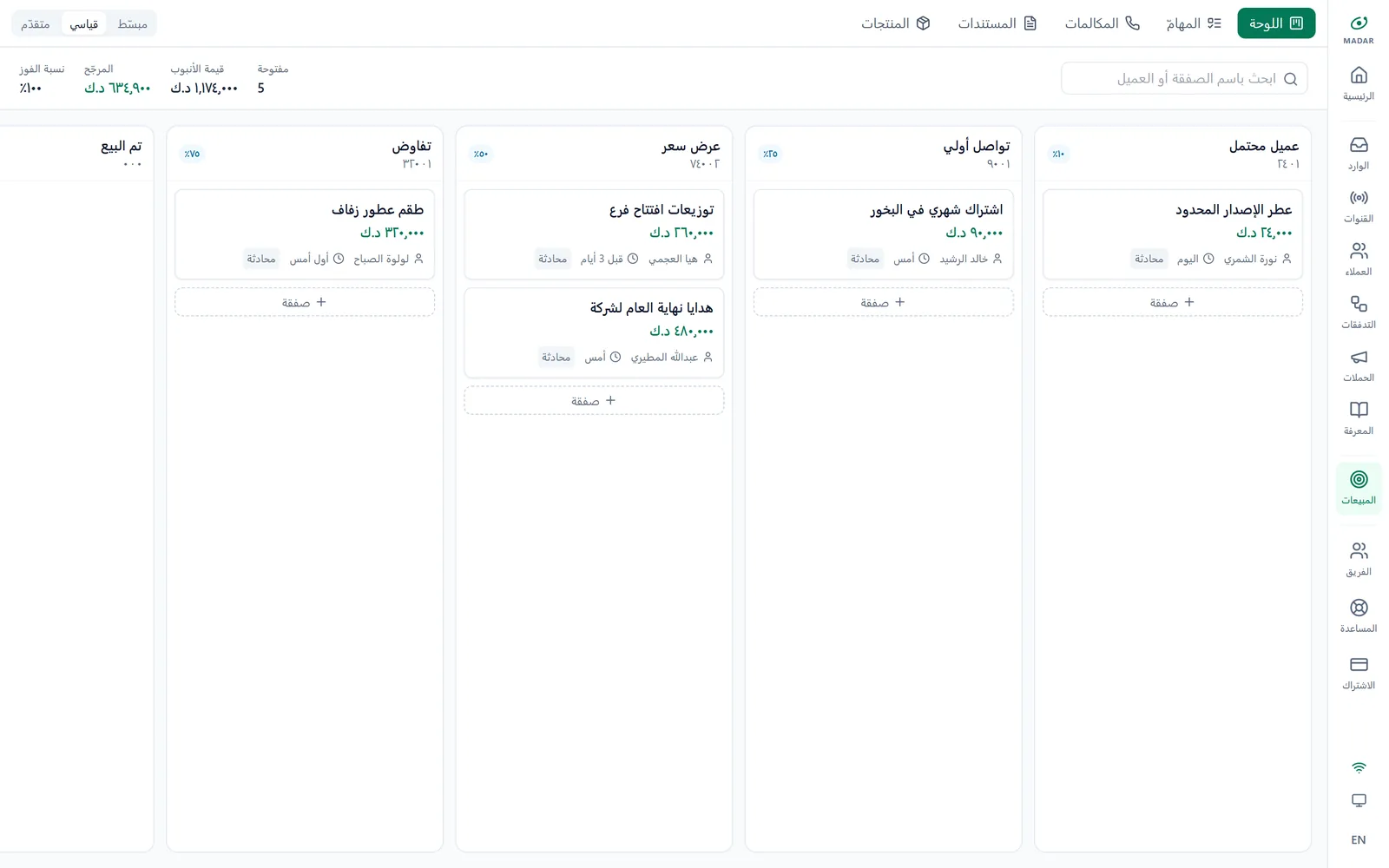Switch language via EN button
The image size is (1389, 868).
(1359, 839)
